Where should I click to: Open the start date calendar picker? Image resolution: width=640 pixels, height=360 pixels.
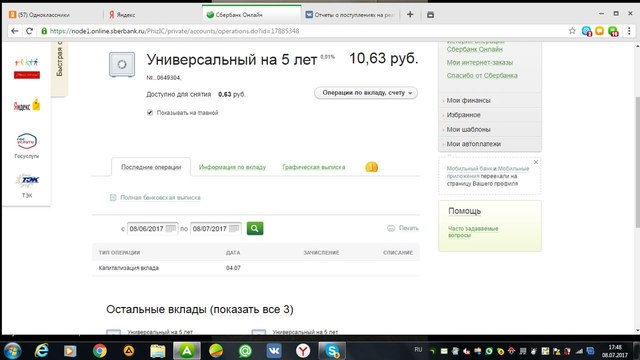point(171,228)
